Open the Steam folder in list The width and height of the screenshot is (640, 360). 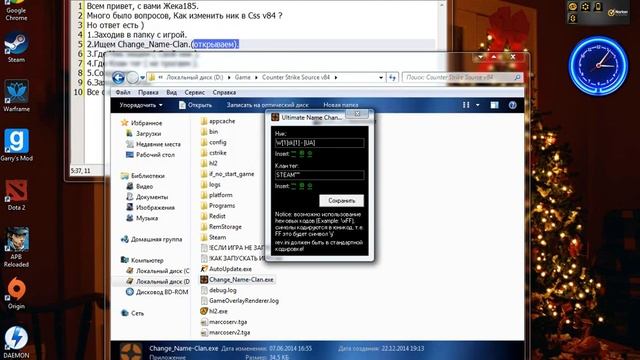pos(213,237)
